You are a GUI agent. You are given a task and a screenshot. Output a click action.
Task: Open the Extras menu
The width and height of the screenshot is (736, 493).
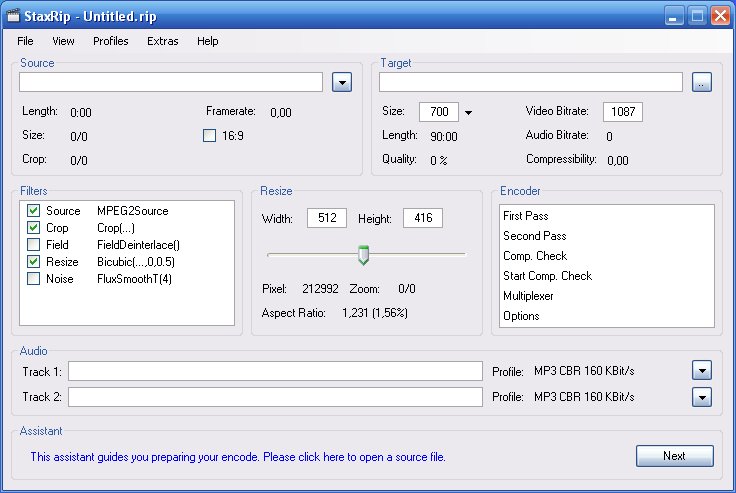[162, 41]
